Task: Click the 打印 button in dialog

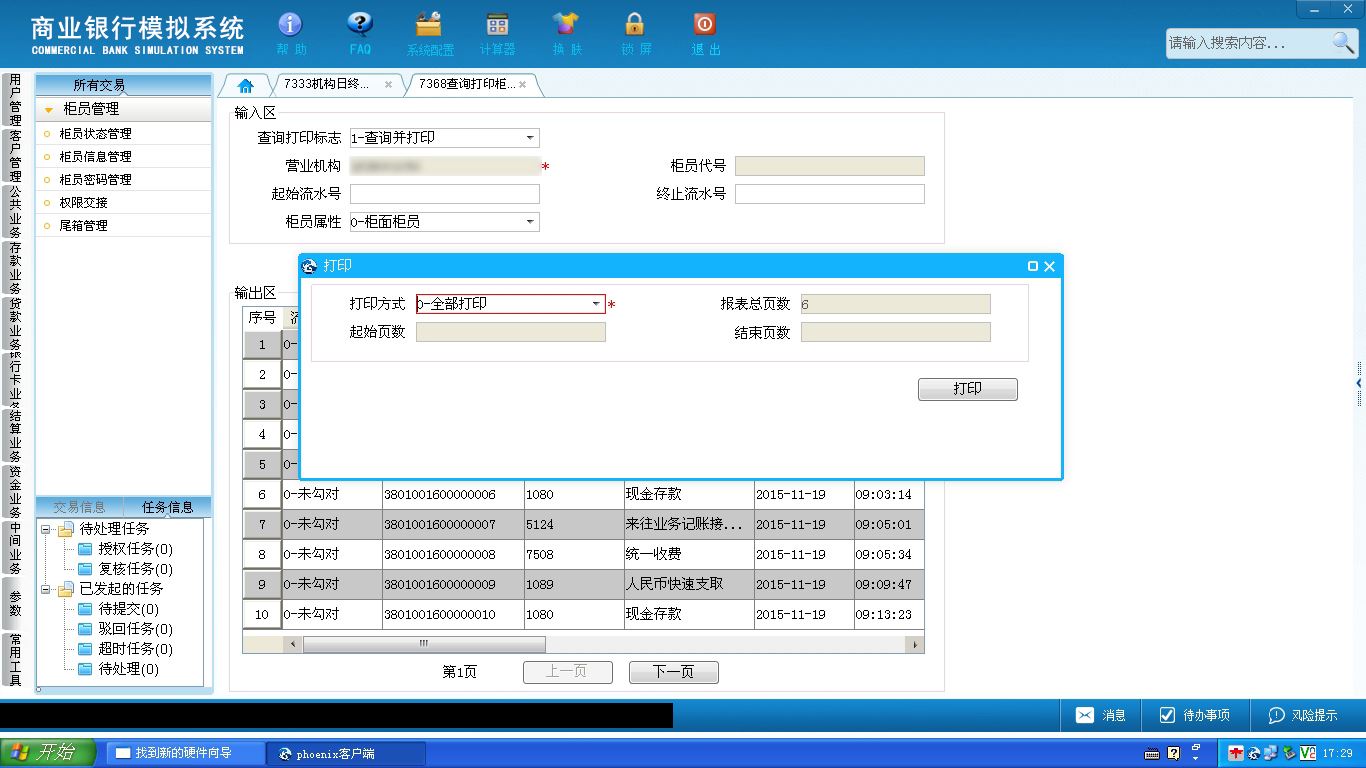Action: (x=967, y=389)
